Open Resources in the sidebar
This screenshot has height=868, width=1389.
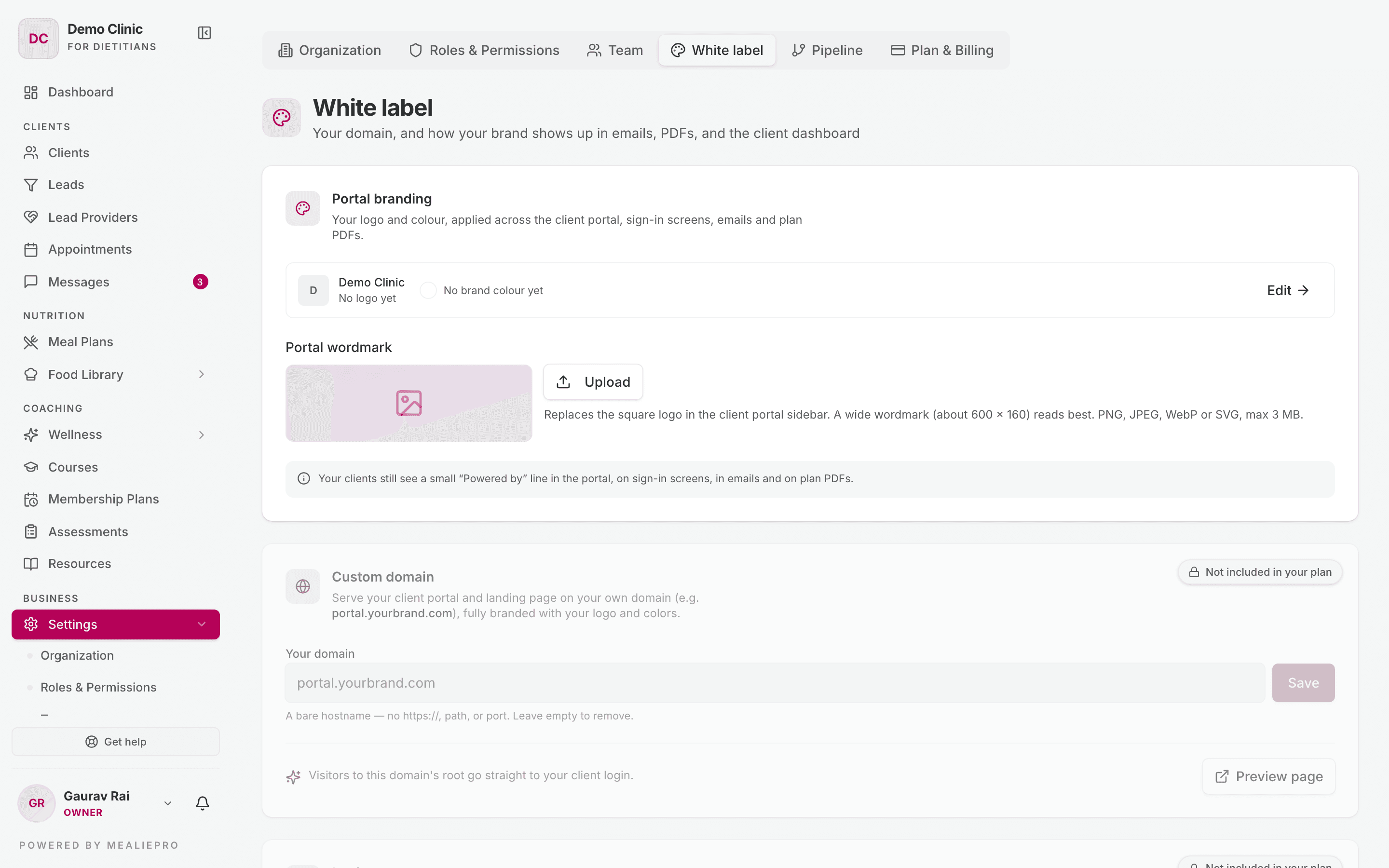[x=115, y=564]
